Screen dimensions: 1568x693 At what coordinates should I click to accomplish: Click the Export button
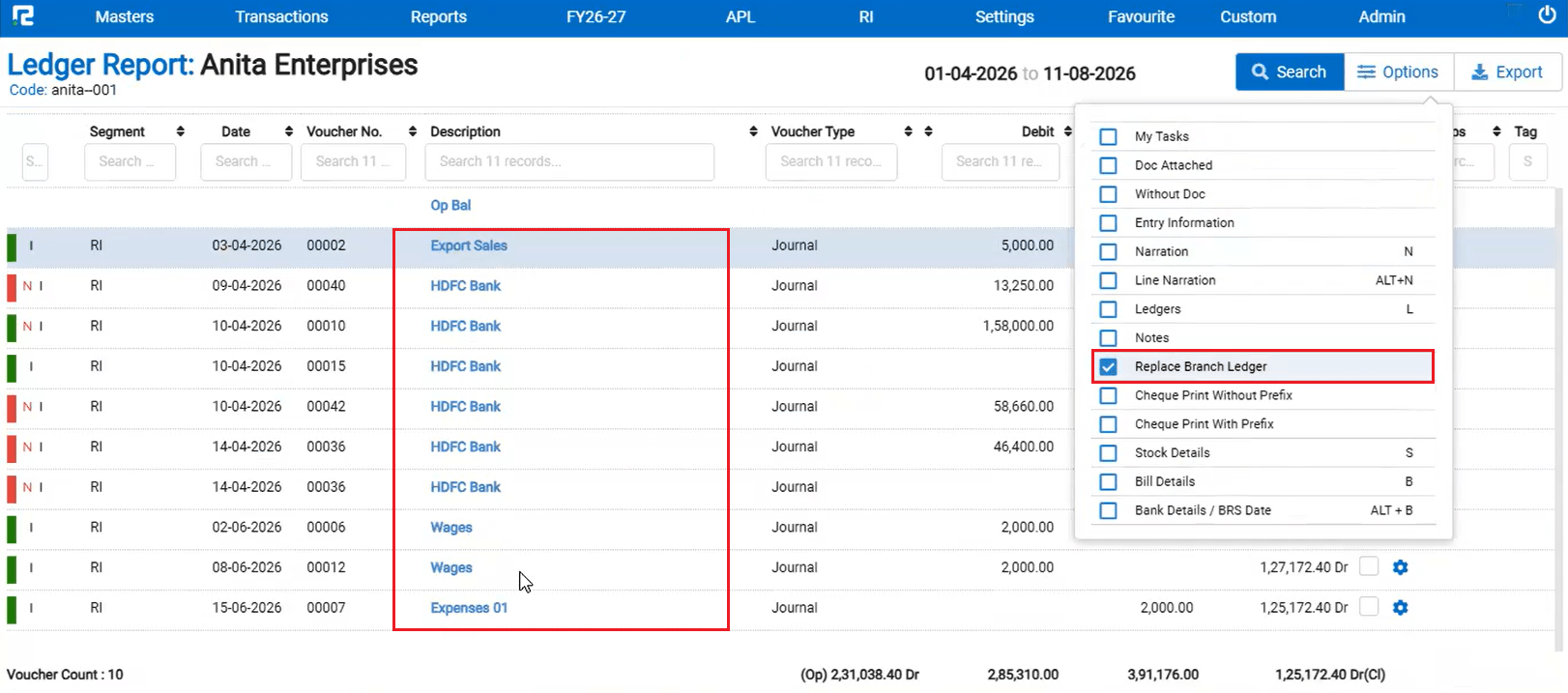pyautogui.click(x=1508, y=72)
